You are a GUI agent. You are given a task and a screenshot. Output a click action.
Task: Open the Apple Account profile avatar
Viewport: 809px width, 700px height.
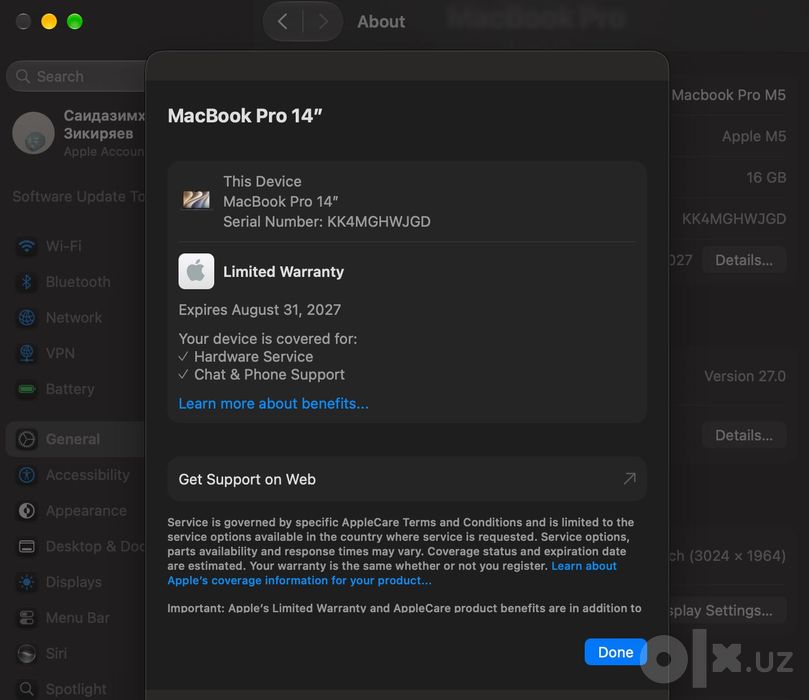tap(33, 133)
